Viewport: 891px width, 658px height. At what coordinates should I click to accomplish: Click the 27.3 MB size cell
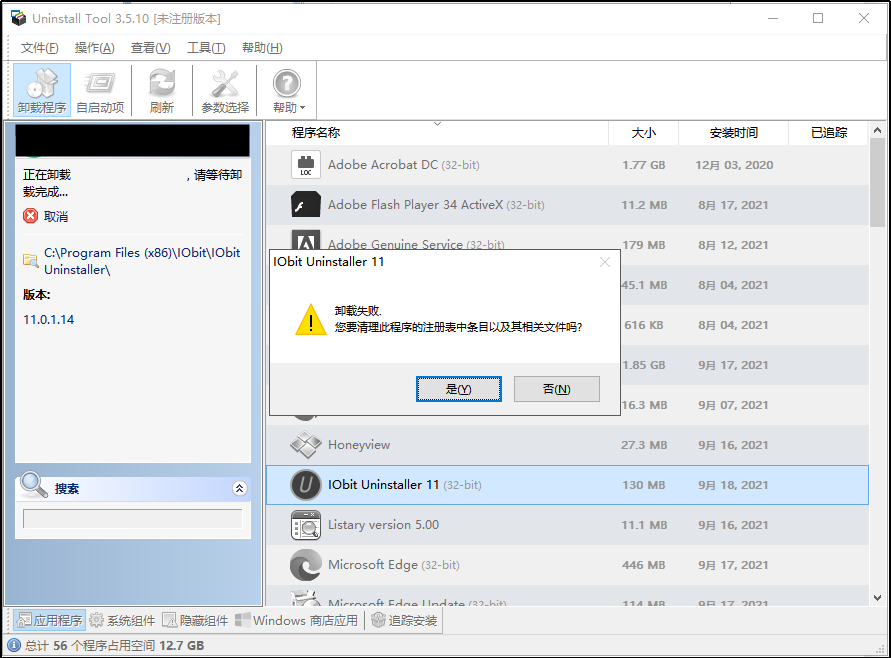(x=644, y=445)
